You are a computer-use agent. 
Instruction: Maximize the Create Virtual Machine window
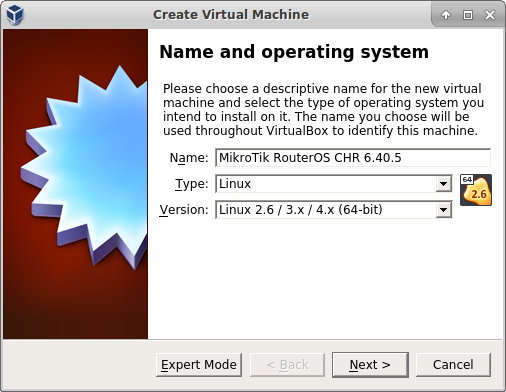point(468,15)
